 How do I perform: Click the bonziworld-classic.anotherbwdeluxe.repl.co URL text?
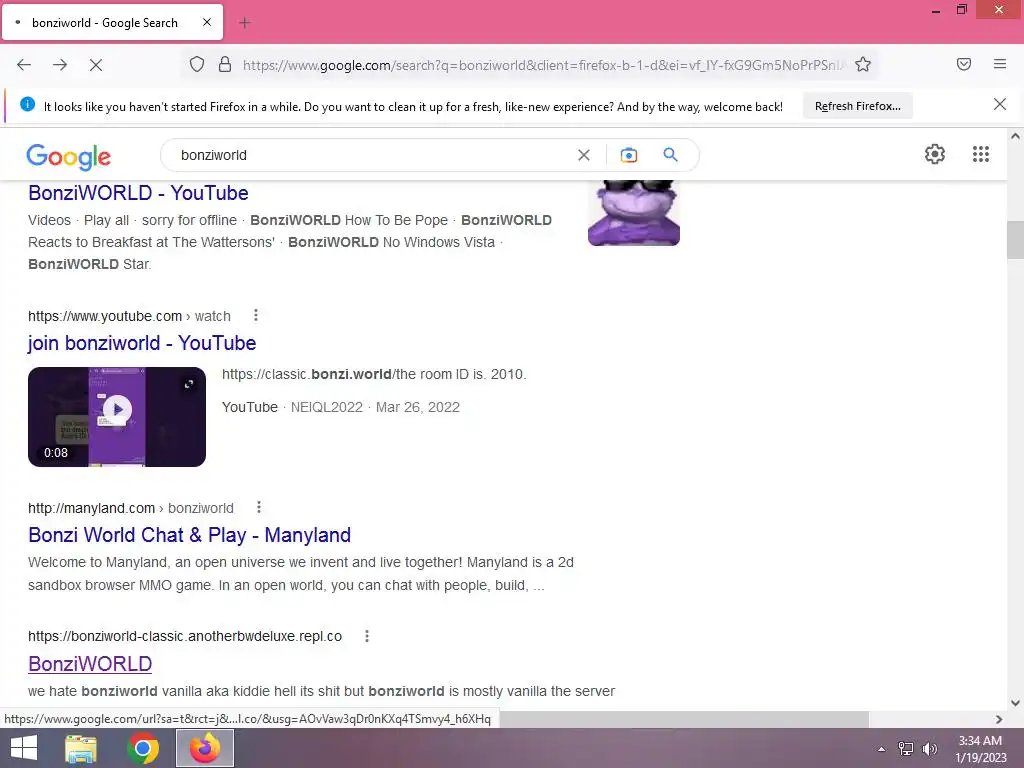[185, 636]
